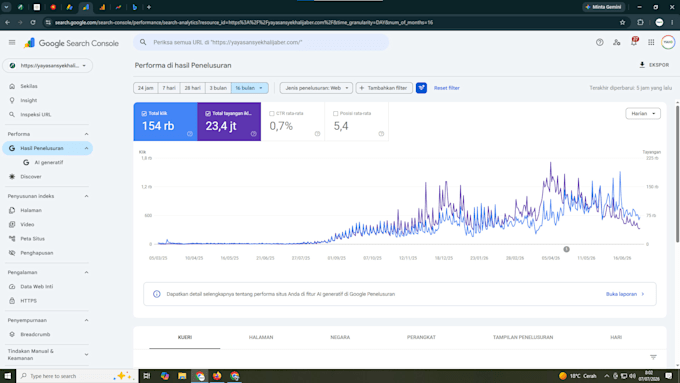Open the 16 bulan date range dropdown
This screenshot has width=680, height=383.
coord(250,88)
